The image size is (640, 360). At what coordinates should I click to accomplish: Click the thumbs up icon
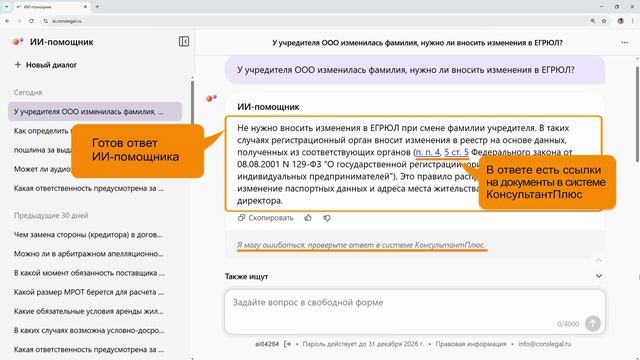pos(308,218)
